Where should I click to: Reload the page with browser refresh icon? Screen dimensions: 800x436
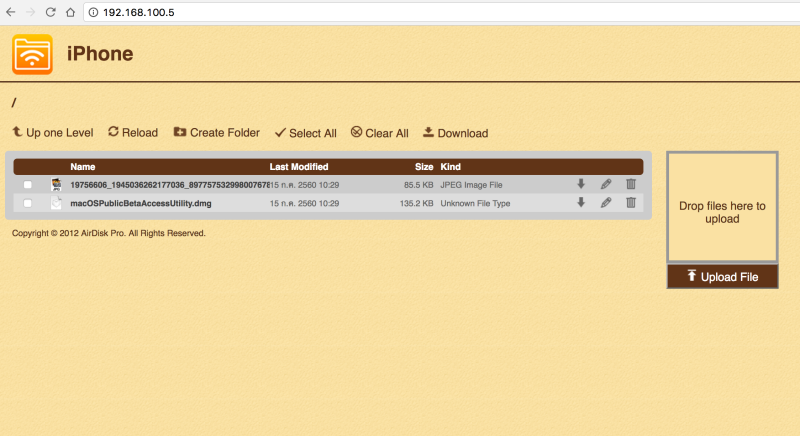51,12
